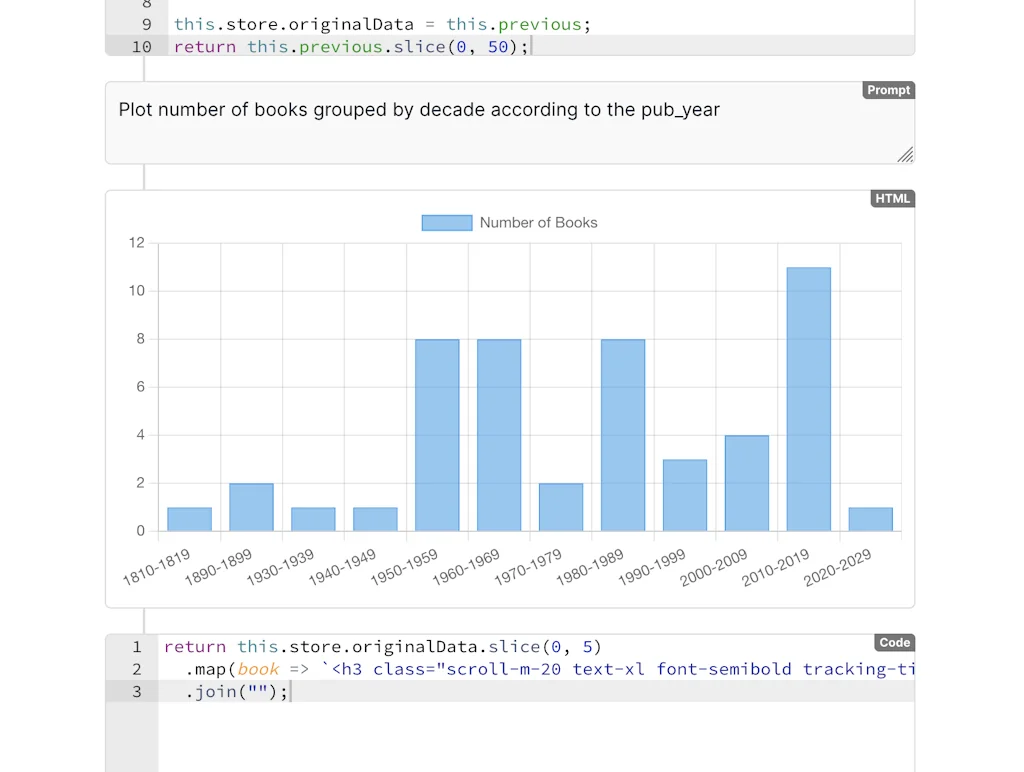Click the Prompt badge on the prompt cell
1024x772 pixels.
pyautogui.click(x=888, y=90)
